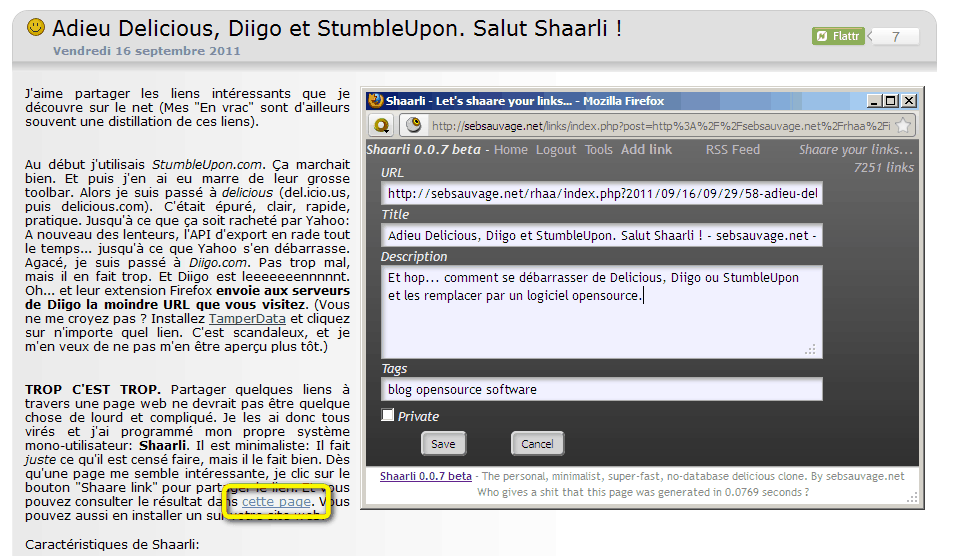Open the RSS Feed link
The width and height of the screenshot is (954, 556).
coord(733,150)
